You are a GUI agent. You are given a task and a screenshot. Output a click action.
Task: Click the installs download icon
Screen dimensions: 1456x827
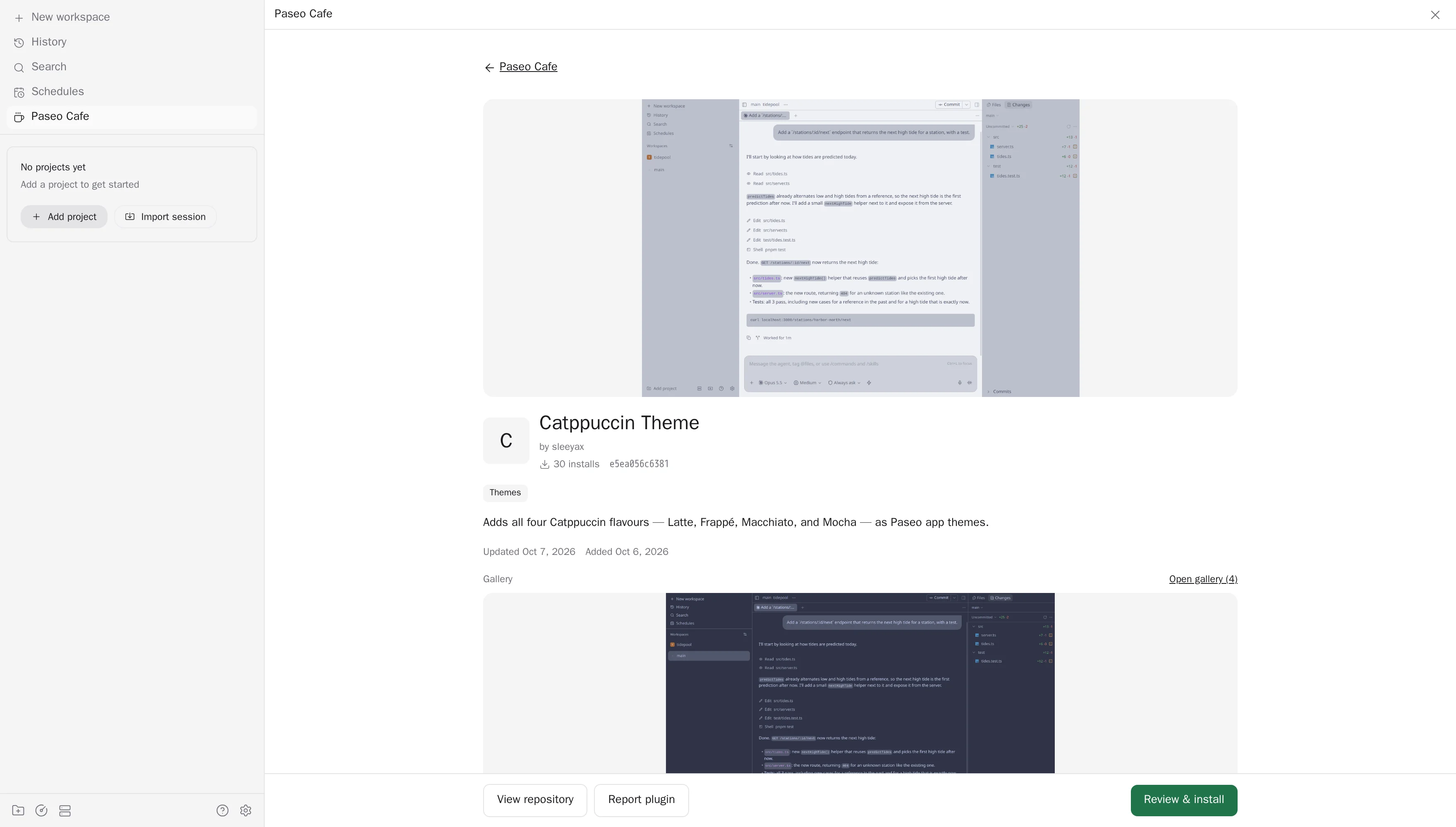(544, 464)
